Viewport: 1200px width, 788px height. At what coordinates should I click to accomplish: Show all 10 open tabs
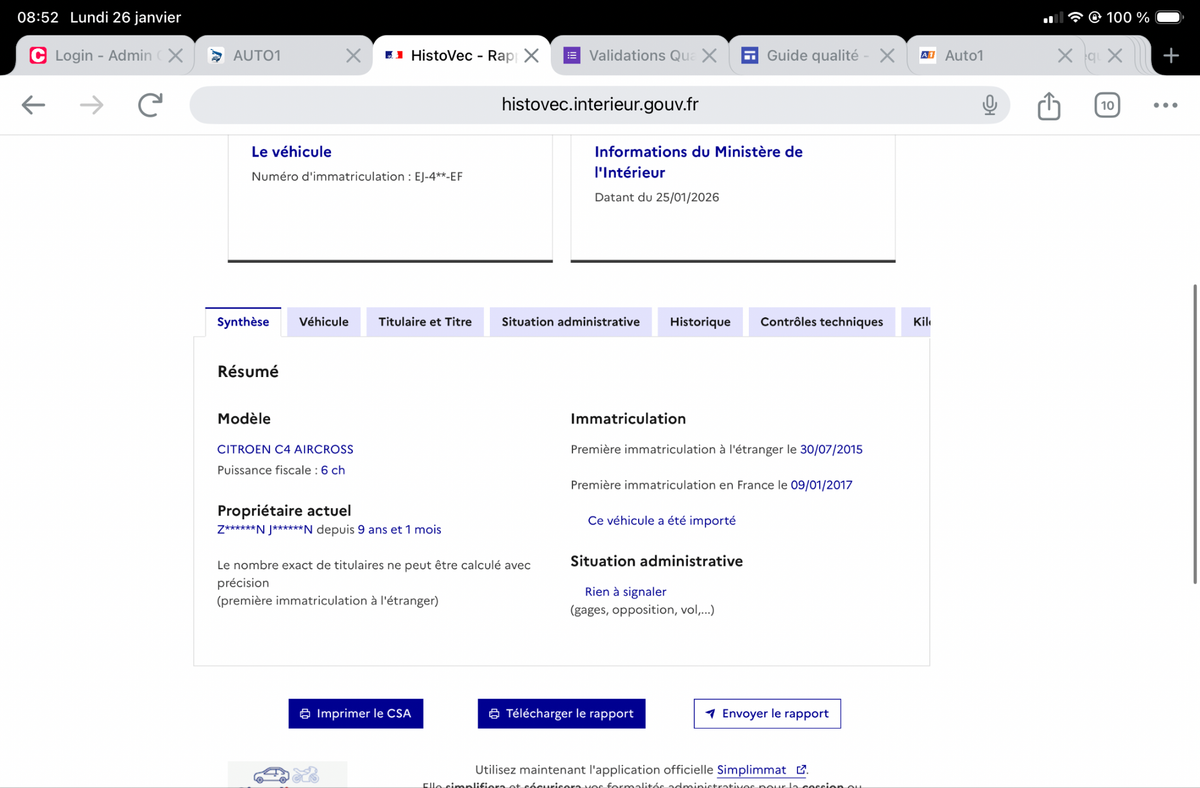[1106, 105]
